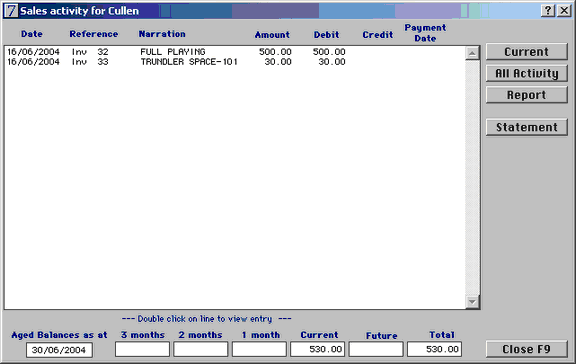Click the 30.00 value in Debit column
Image resolution: width=576 pixels, height=364 pixels.
tap(332, 62)
